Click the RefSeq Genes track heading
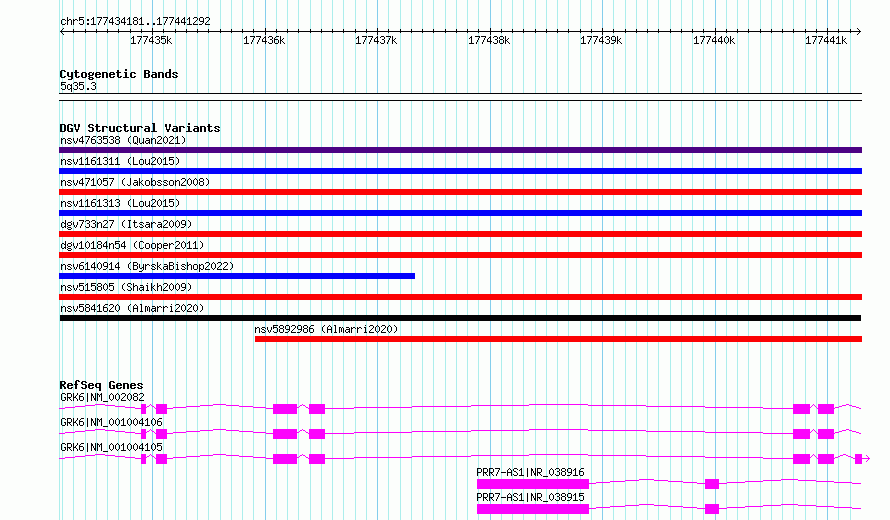 [x=101, y=385]
